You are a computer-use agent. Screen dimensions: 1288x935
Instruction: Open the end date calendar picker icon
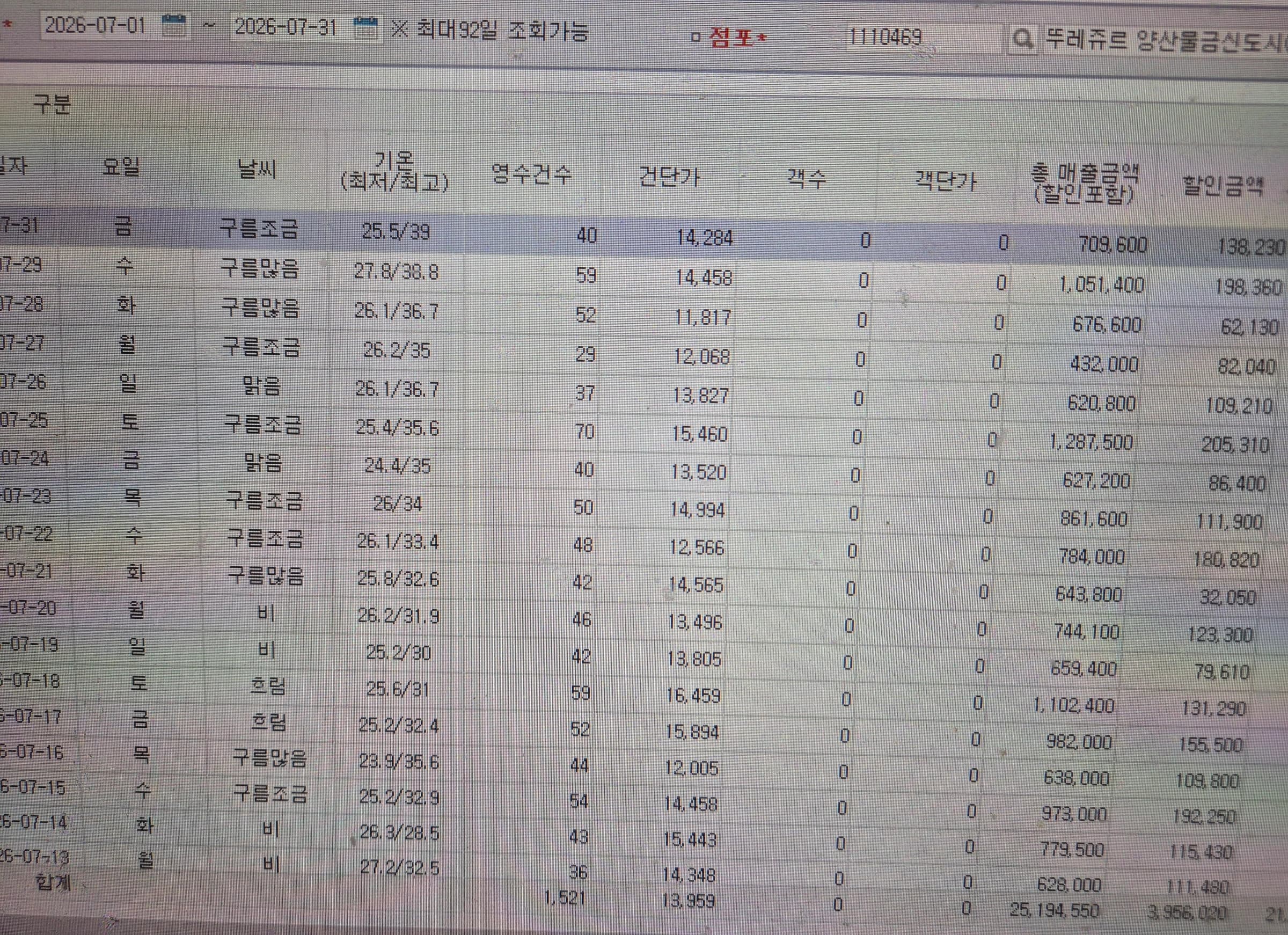[x=365, y=28]
